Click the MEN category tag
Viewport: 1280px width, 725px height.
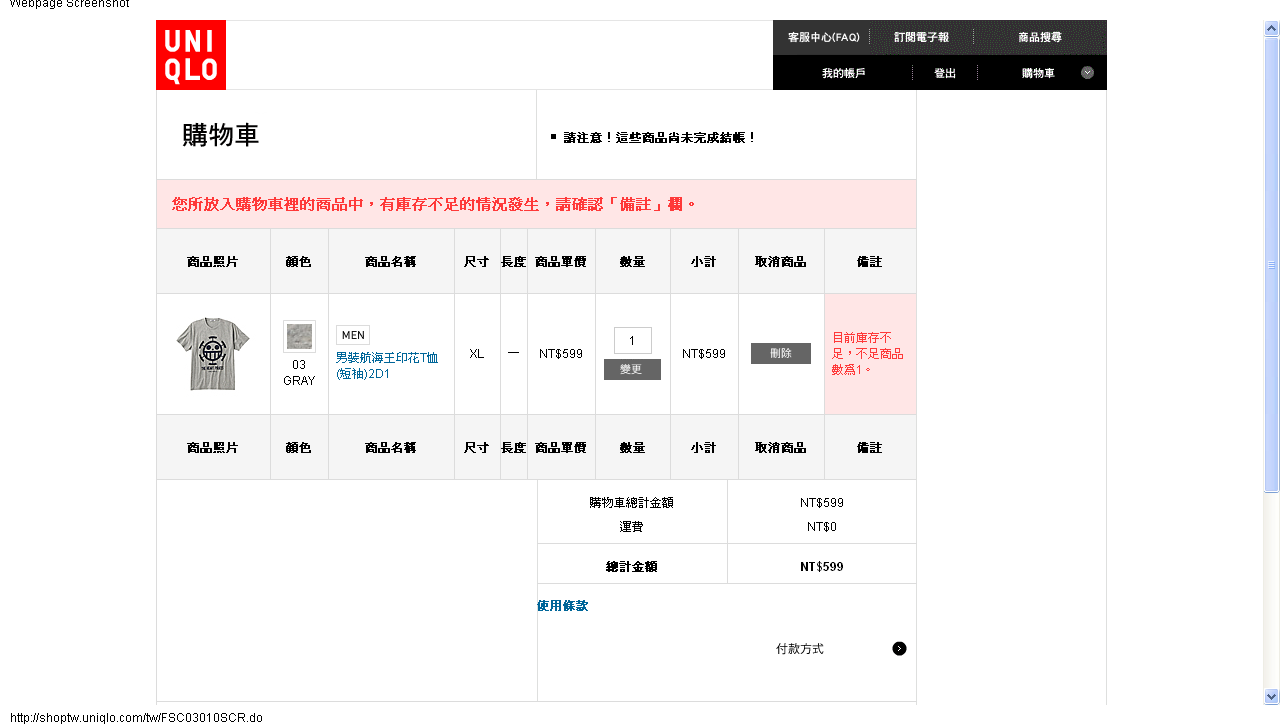click(353, 335)
